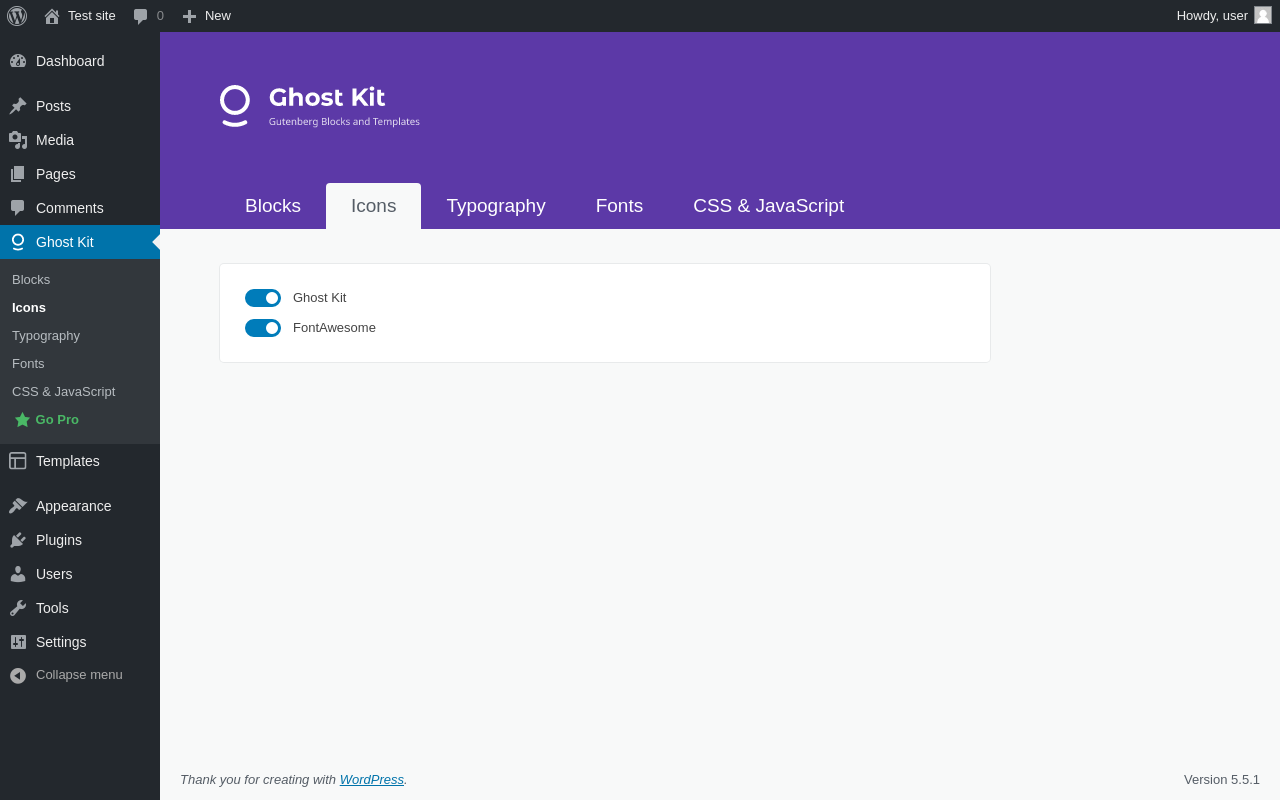Click the Version 5.5.1 footer text
The image size is (1280, 800).
point(1222,779)
